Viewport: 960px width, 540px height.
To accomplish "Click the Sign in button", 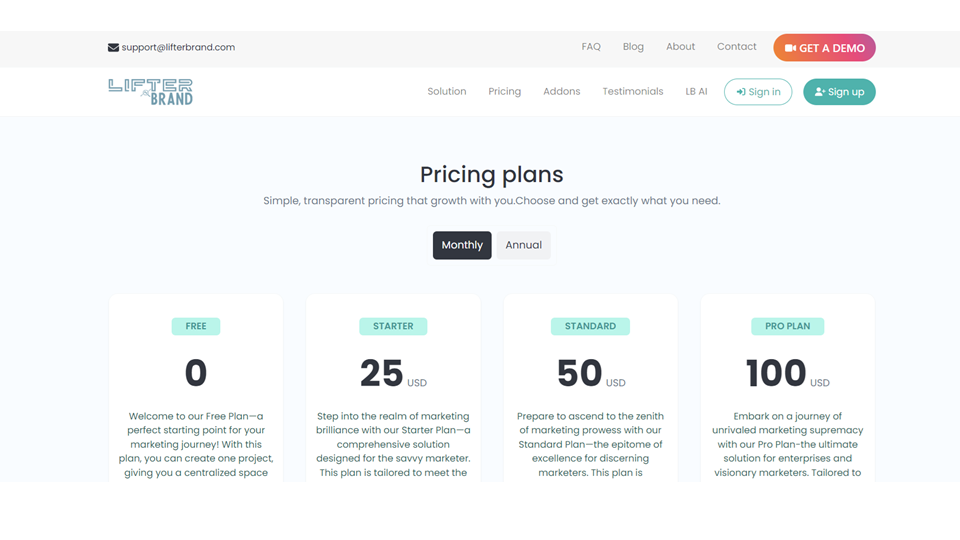I will point(758,92).
